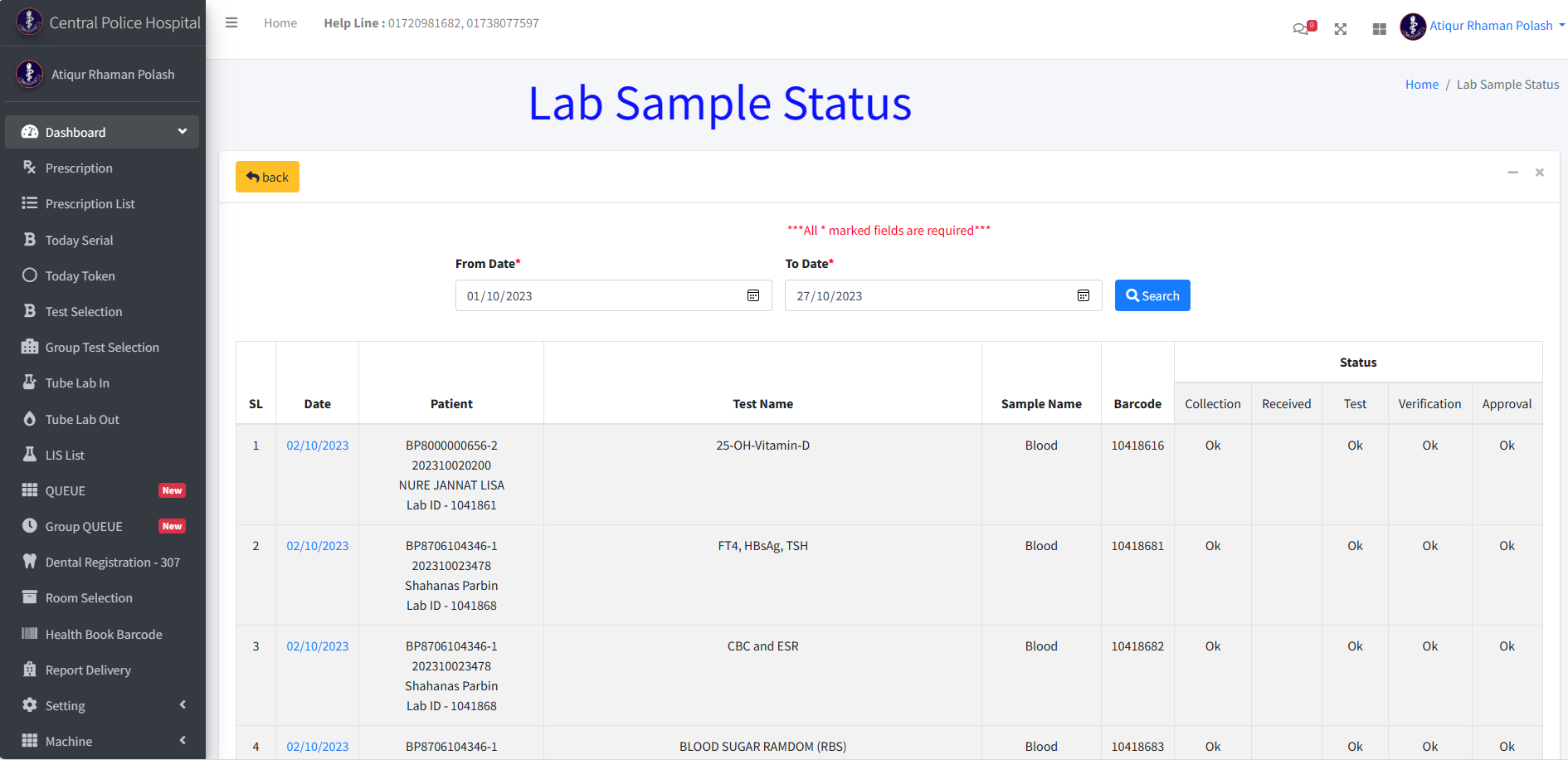Click the Dashboard gauge icon
This screenshot has width=1568, height=760.
coord(30,132)
